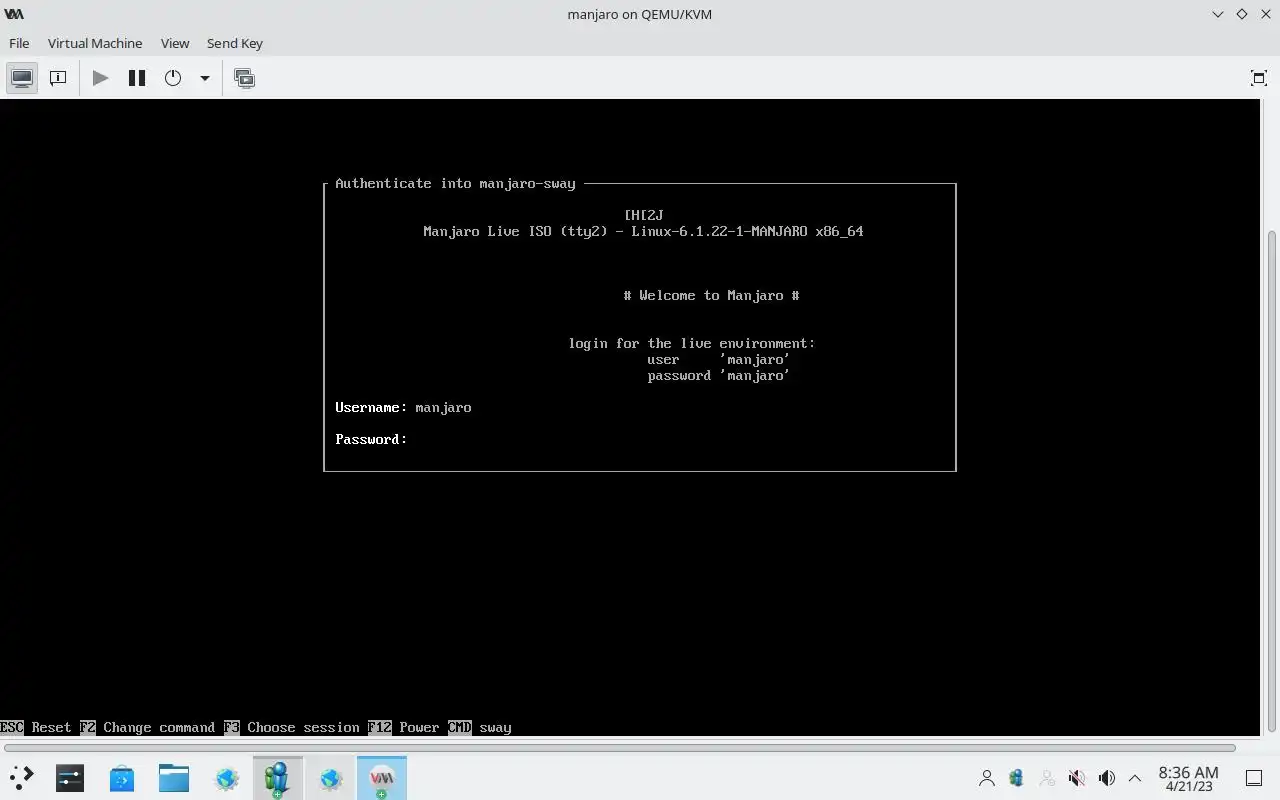The image size is (1280, 800).
Task: Open System Settings from the taskbar
Action: (x=70, y=778)
